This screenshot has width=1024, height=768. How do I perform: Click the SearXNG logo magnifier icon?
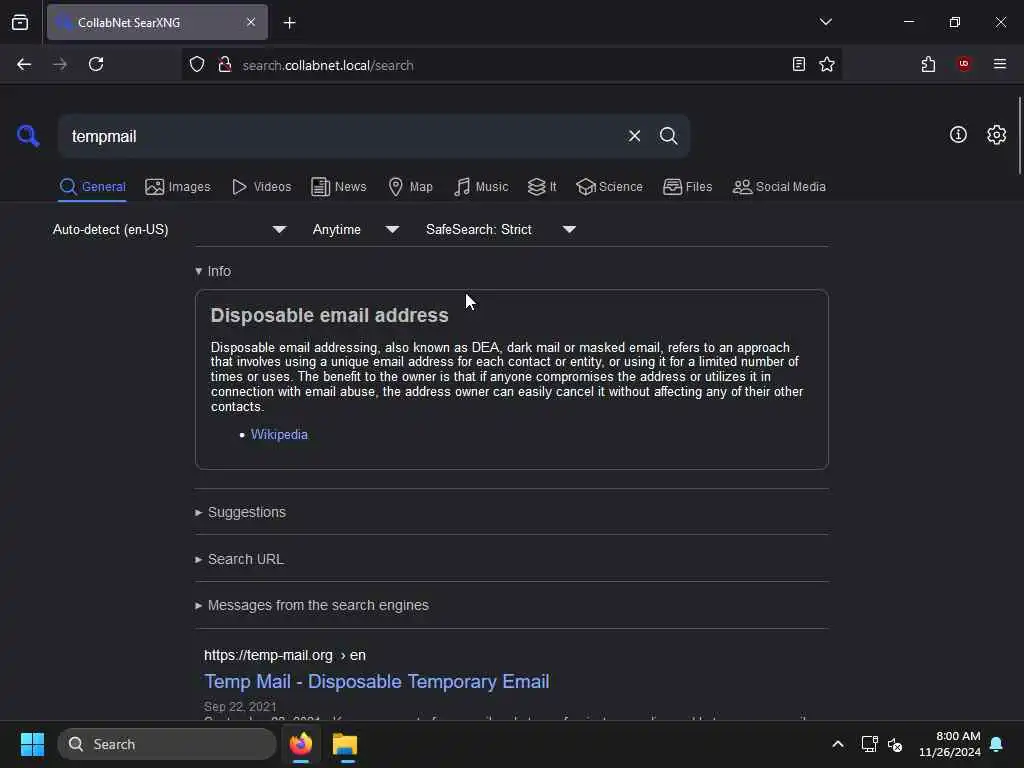click(28, 136)
